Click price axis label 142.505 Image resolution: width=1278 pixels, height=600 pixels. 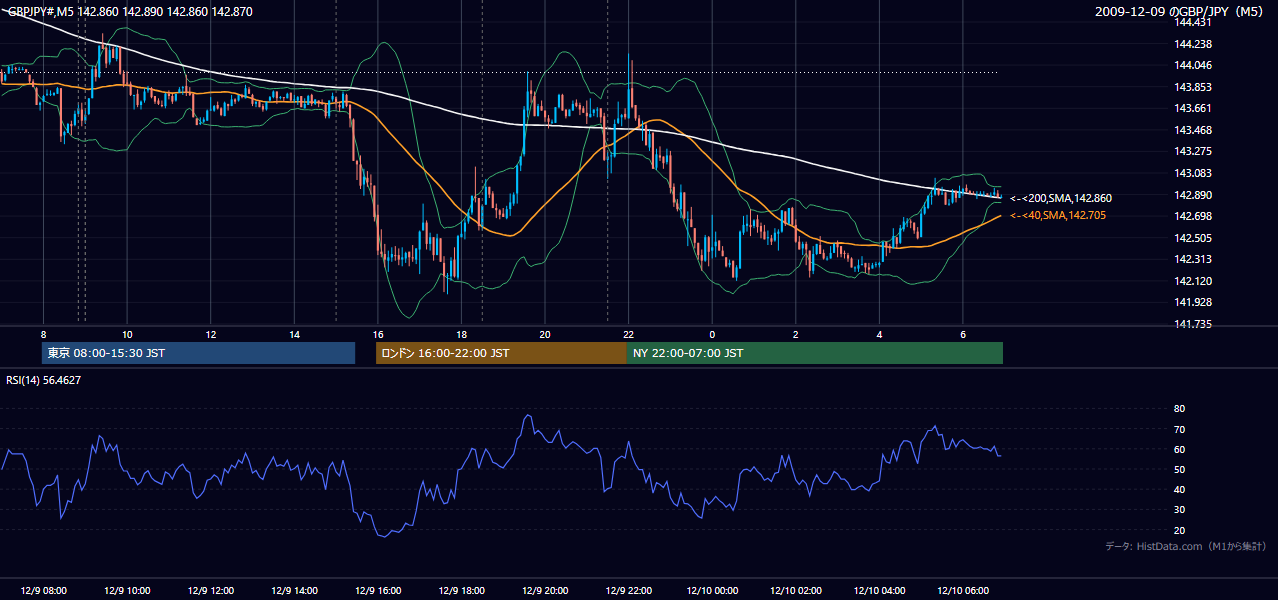[x=1192, y=238]
